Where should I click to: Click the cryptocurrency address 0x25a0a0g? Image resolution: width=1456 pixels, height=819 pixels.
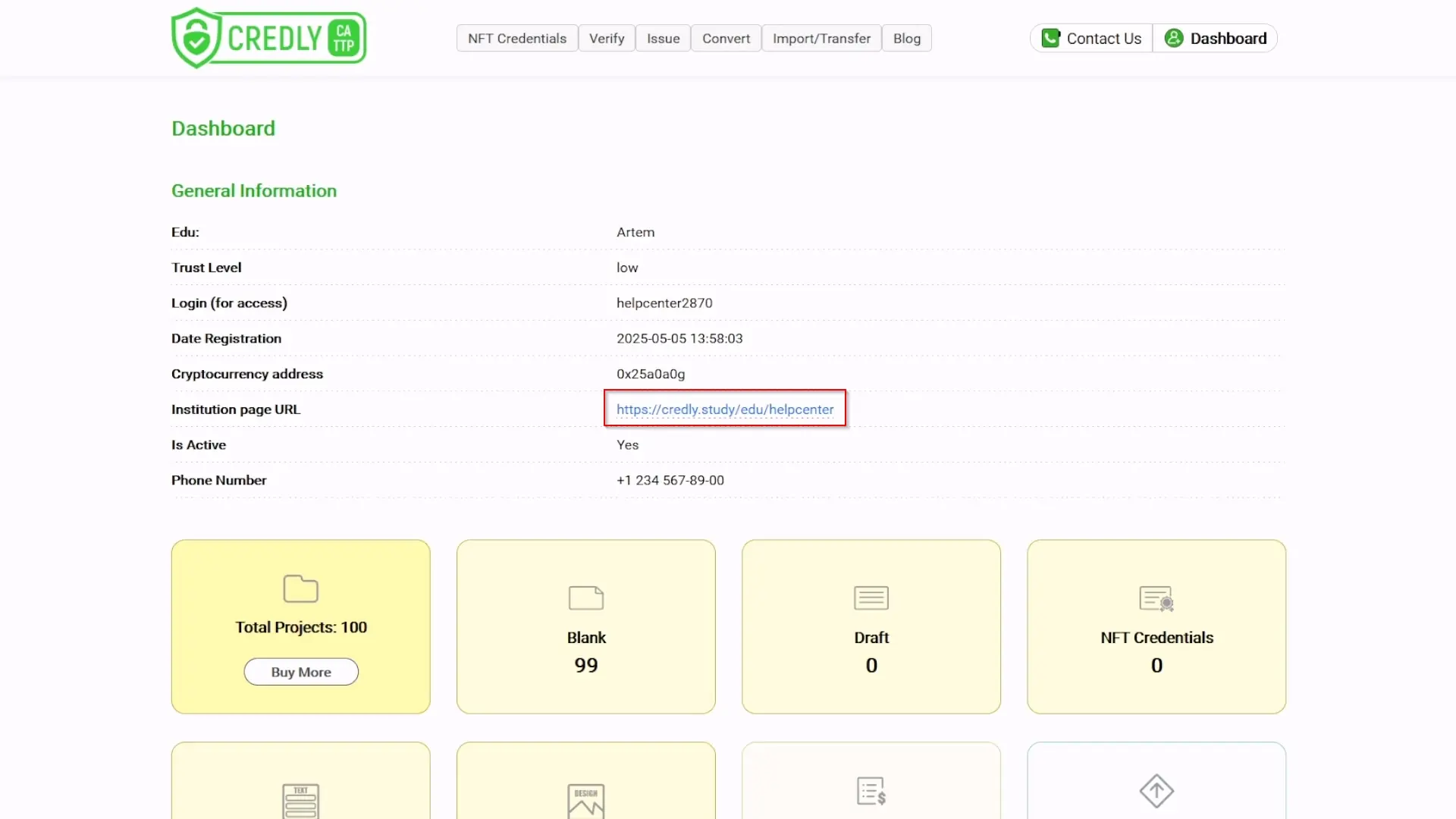point(651,374)
